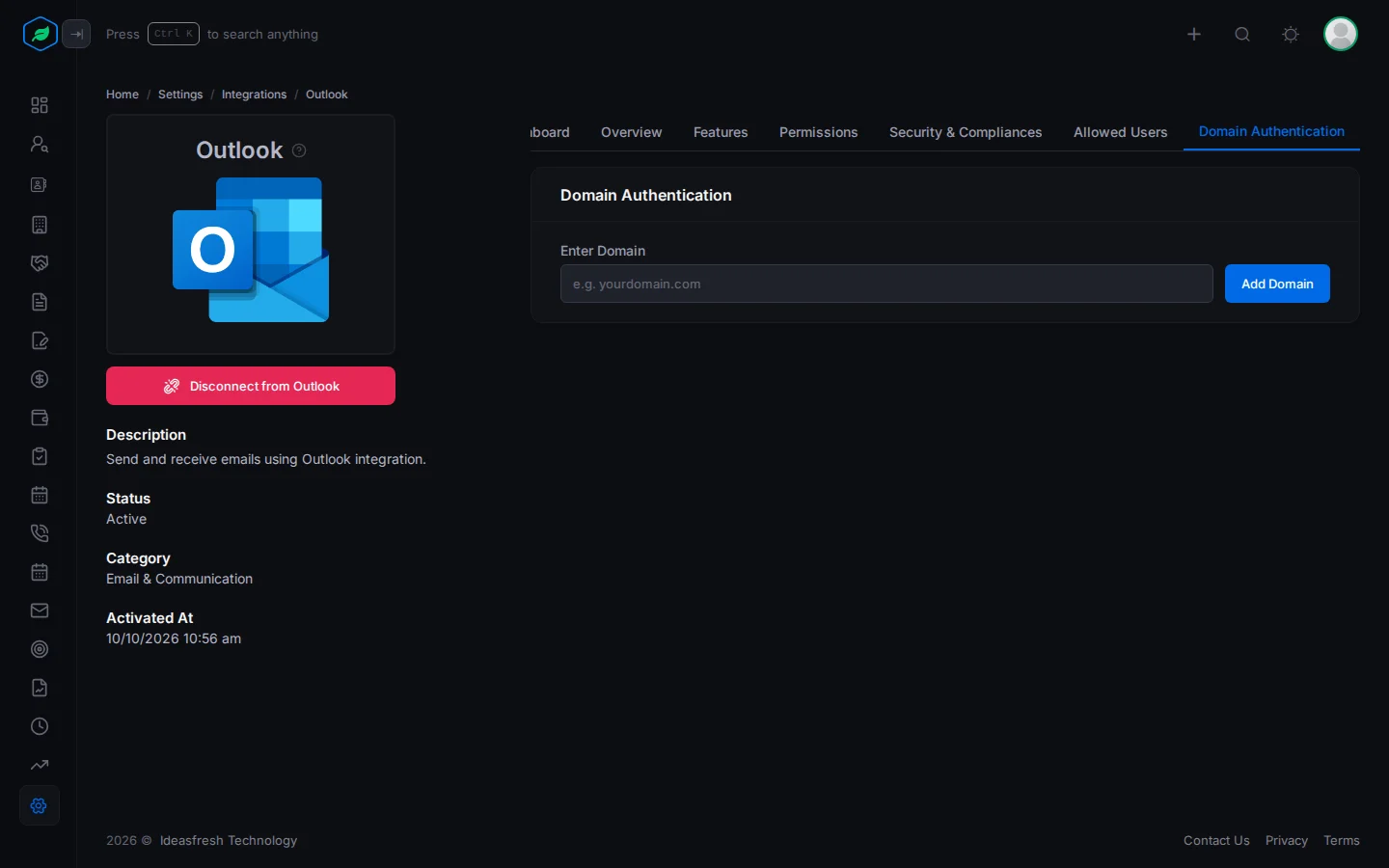Toggle the light/dark theme sun icon
This screenshot has width=1389, height=868.
point(1291,34)
